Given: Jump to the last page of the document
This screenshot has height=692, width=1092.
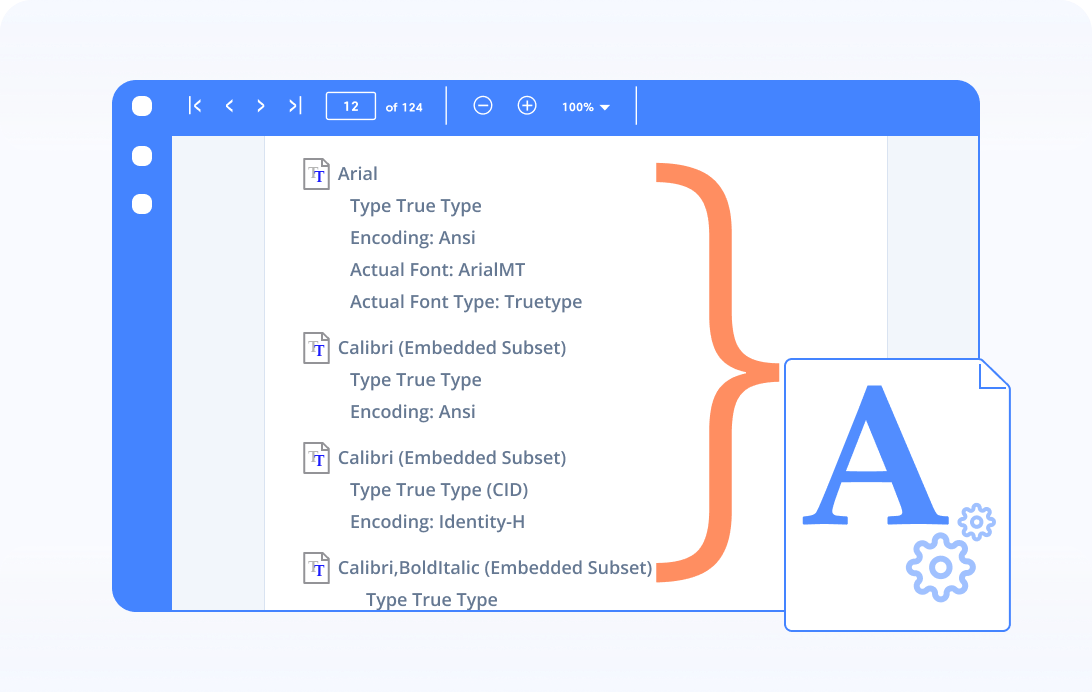Looking at the screenshot, I should pyautogui.click(x=293, y=105).
